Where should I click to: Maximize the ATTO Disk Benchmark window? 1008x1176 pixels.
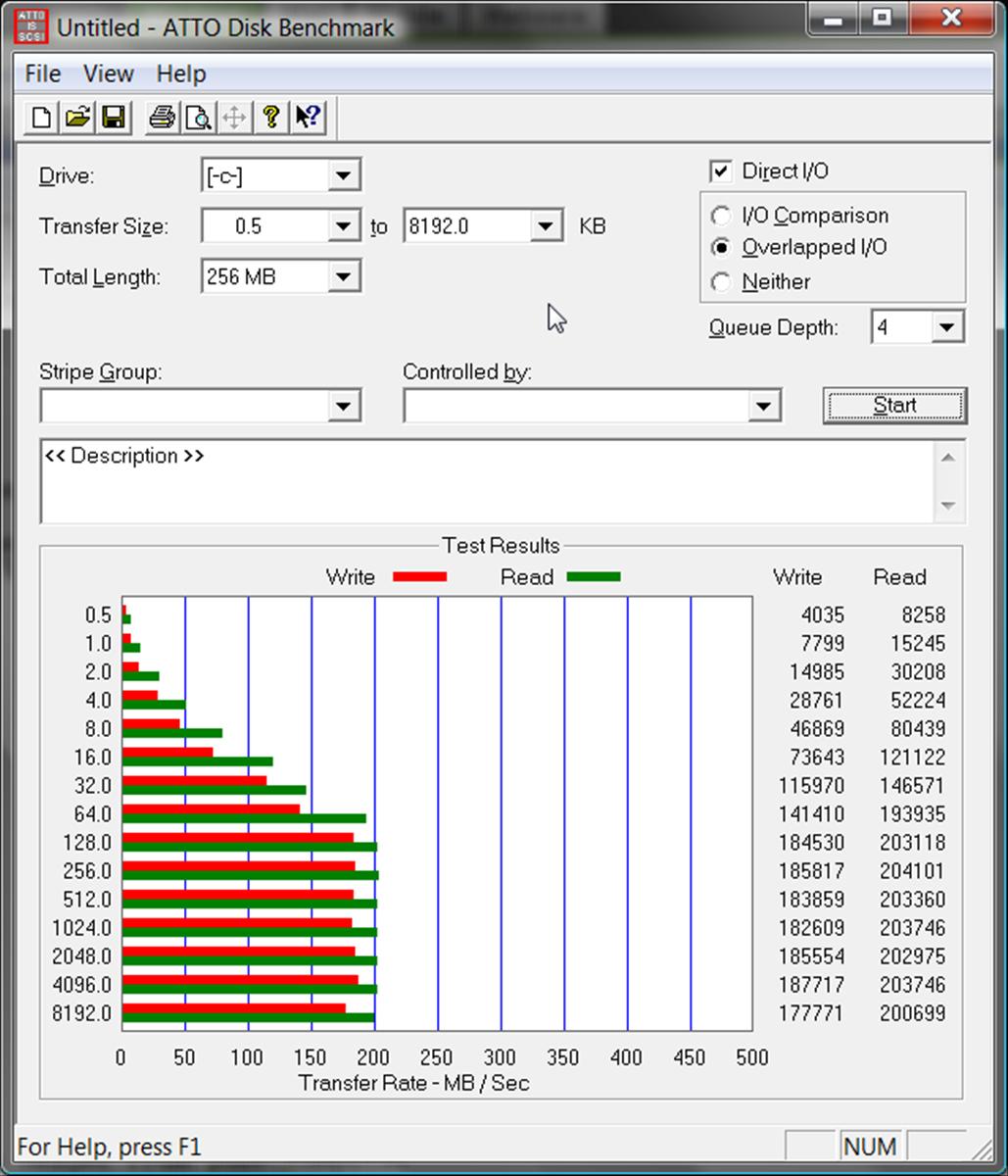pos(882,18)
